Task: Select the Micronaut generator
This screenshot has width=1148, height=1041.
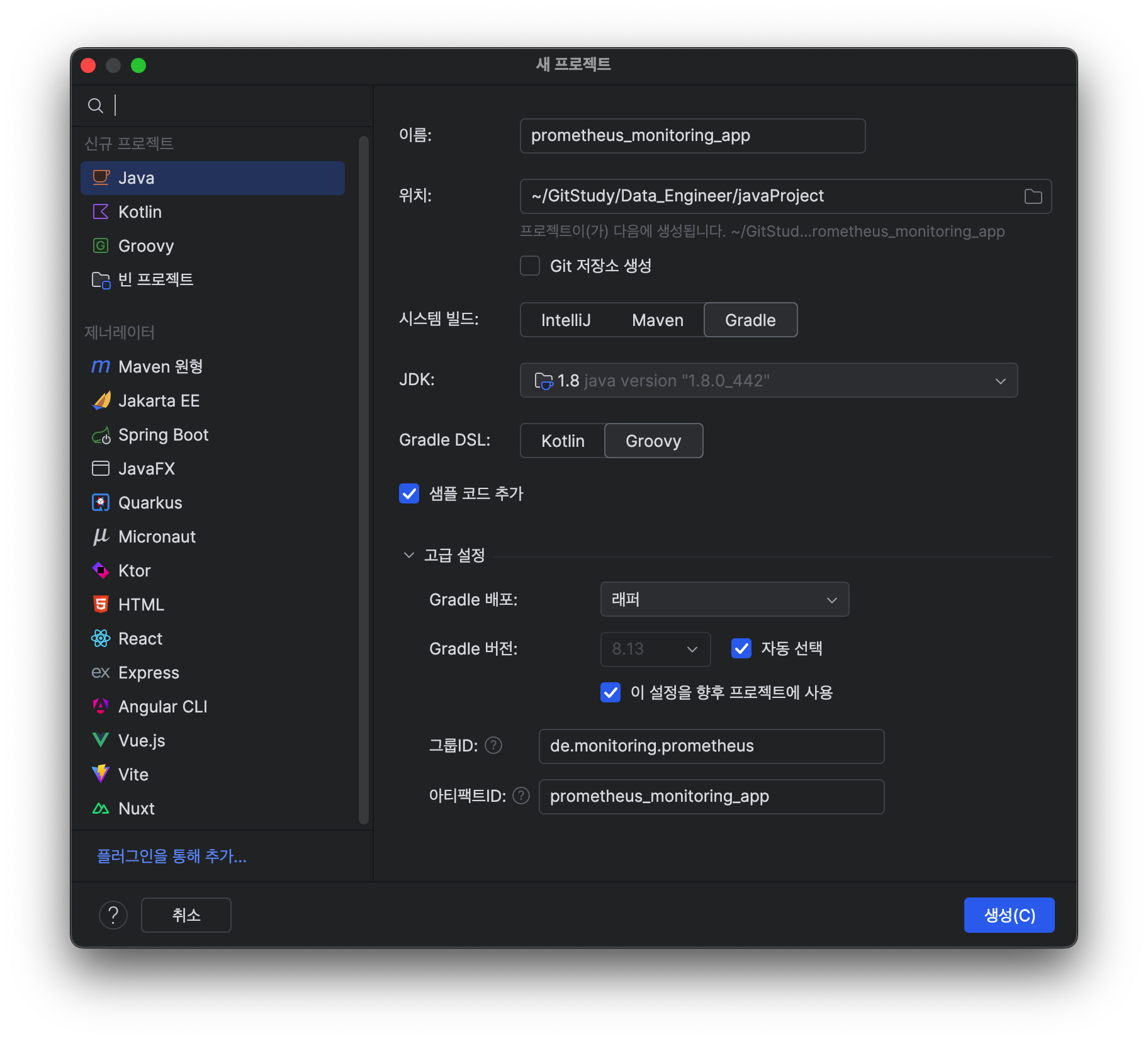Action: pos(213,537)
